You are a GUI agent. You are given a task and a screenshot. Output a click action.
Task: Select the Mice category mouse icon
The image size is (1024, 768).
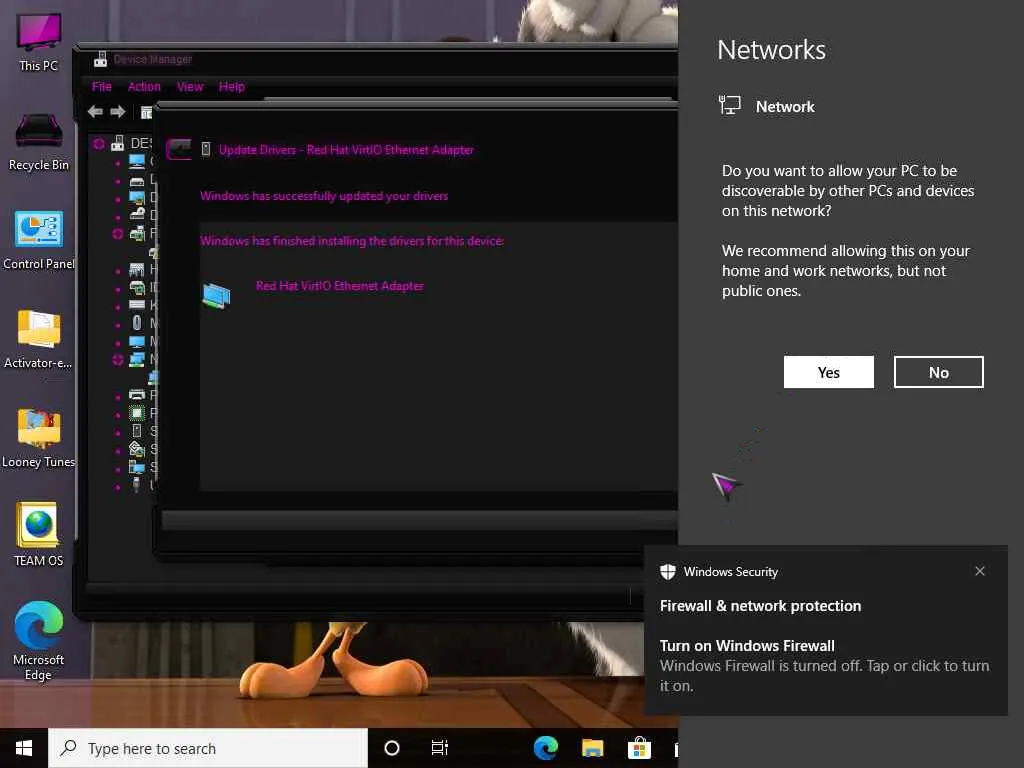[x=136, y=323]
